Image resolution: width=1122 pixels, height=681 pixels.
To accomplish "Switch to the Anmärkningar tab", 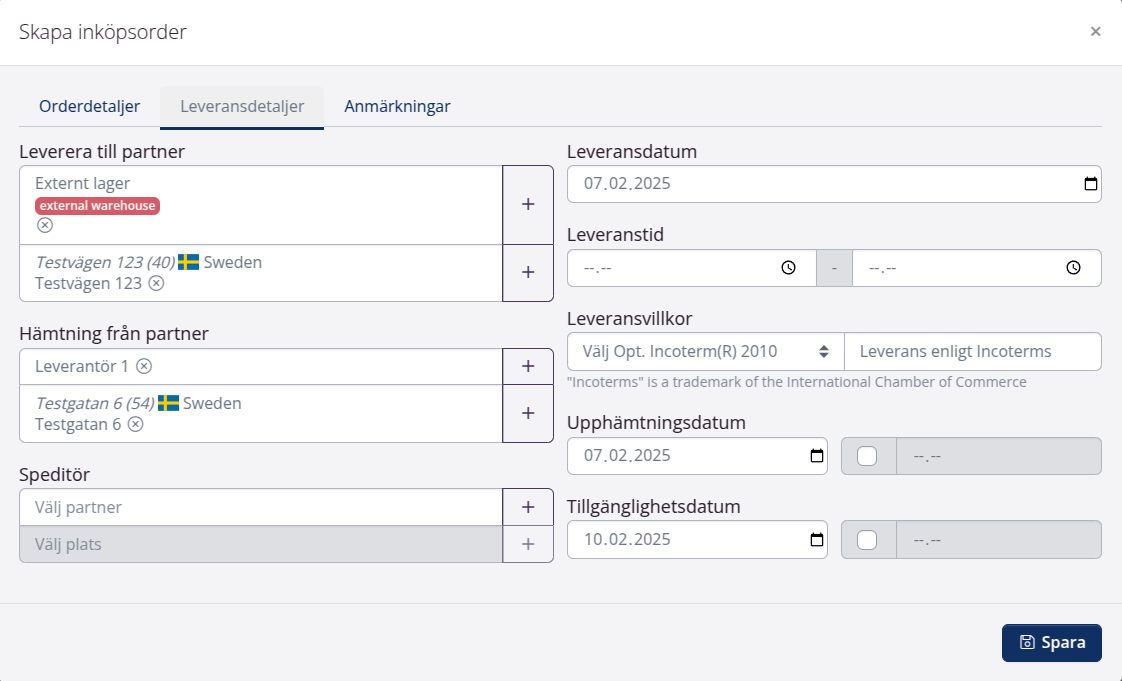I will pyautogui.click(x=397, y=105).
